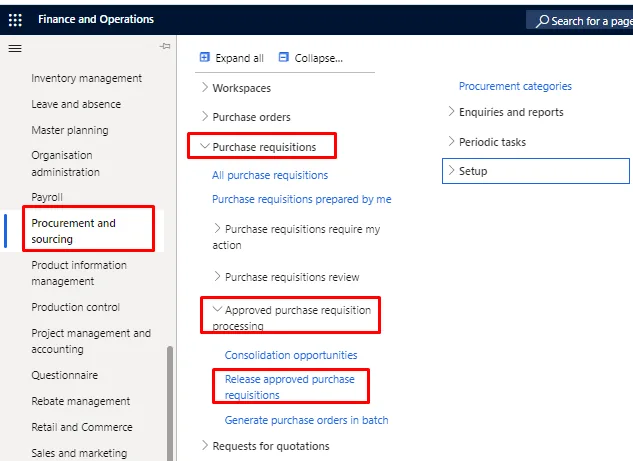Select Inventory management module
The width and height of the screenshot is (633, 461).
(x=86, y=78)
